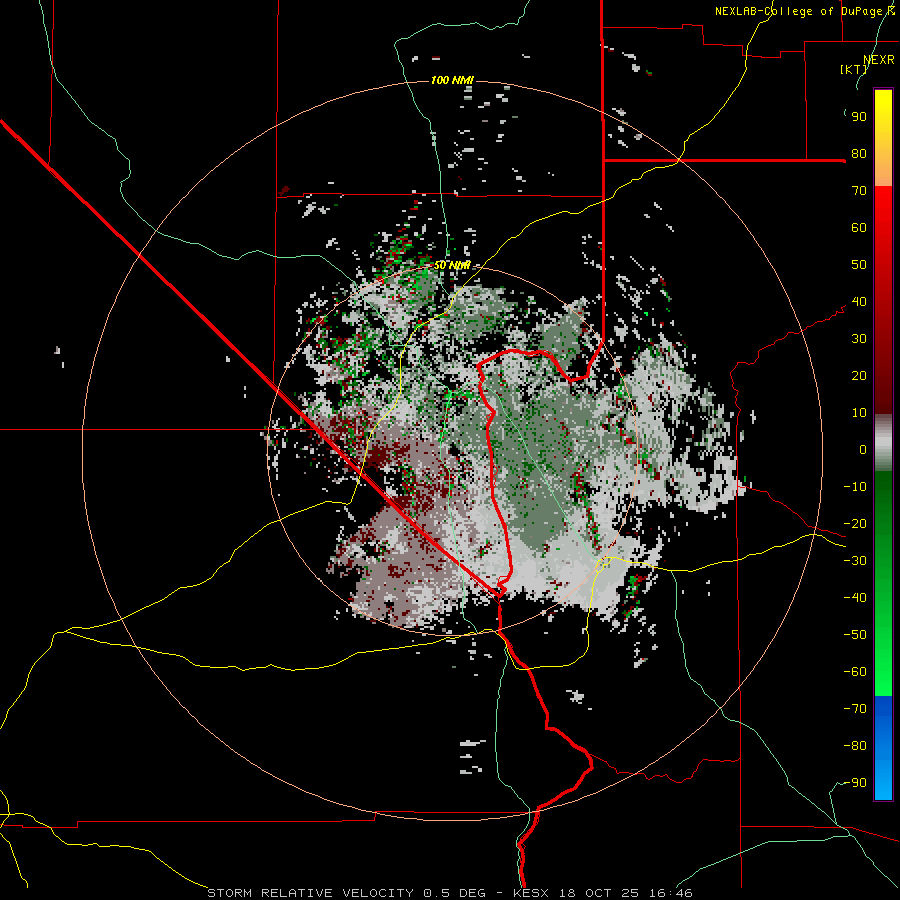Image resolution: width=900 pixels, height=900 pixels.
Task: Pick the gray zero-velocity segment of the color bar
Action: point(883,443)
